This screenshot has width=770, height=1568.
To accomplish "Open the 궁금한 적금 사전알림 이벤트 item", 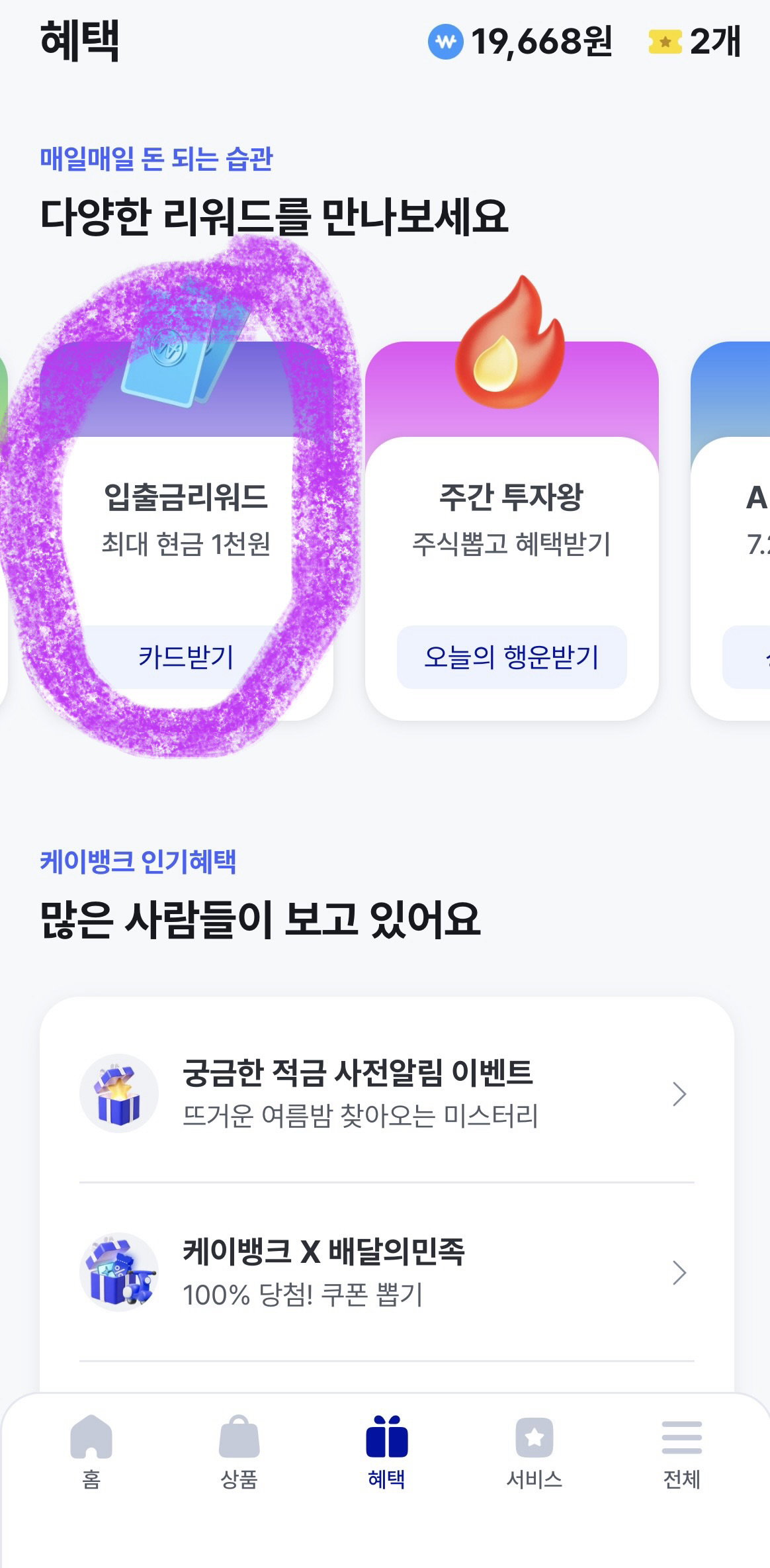I will point(387,1093).
